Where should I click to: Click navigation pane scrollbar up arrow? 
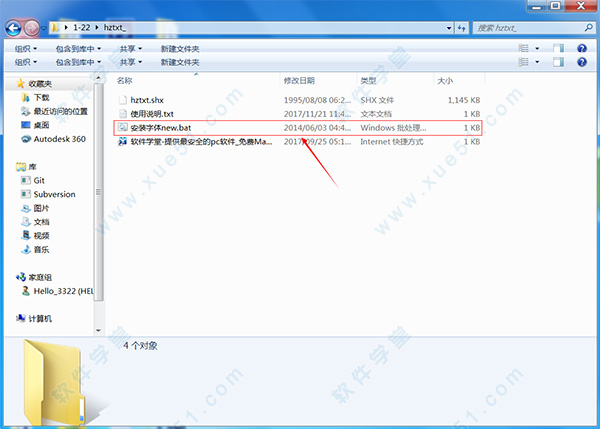[x=98, y=78]
